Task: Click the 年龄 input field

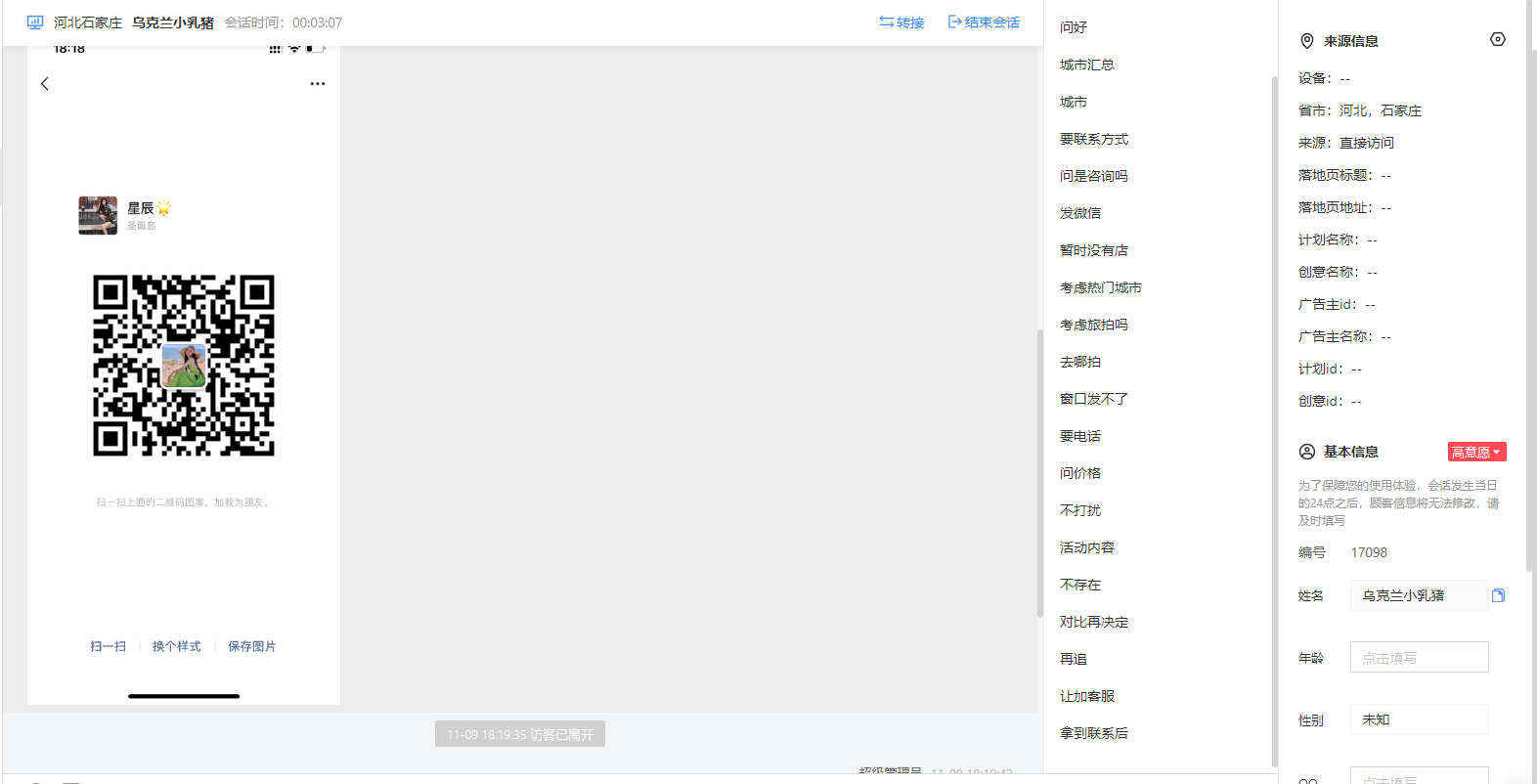Action: tap(1420, 657)
